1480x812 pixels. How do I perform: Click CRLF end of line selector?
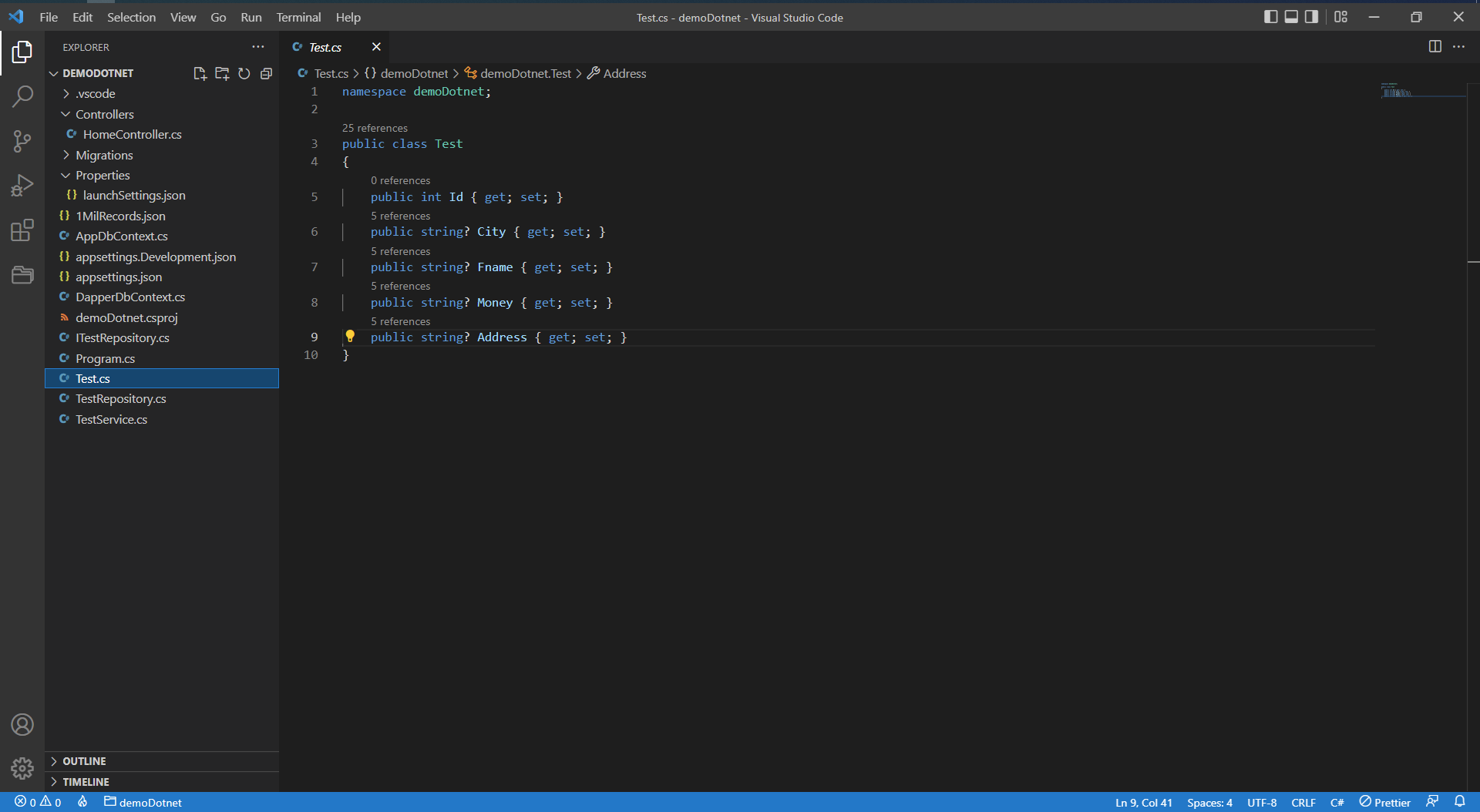coord(1303,802)
